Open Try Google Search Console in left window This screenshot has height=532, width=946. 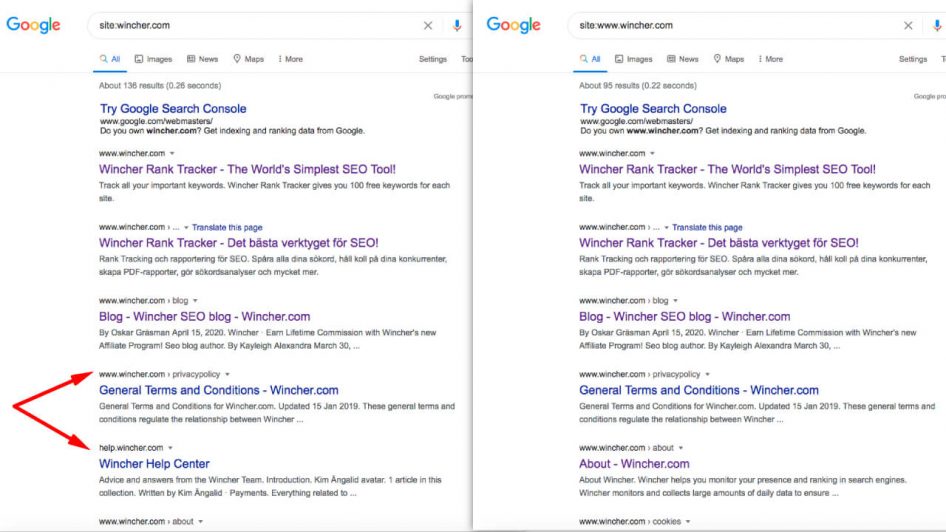(173, 109)
